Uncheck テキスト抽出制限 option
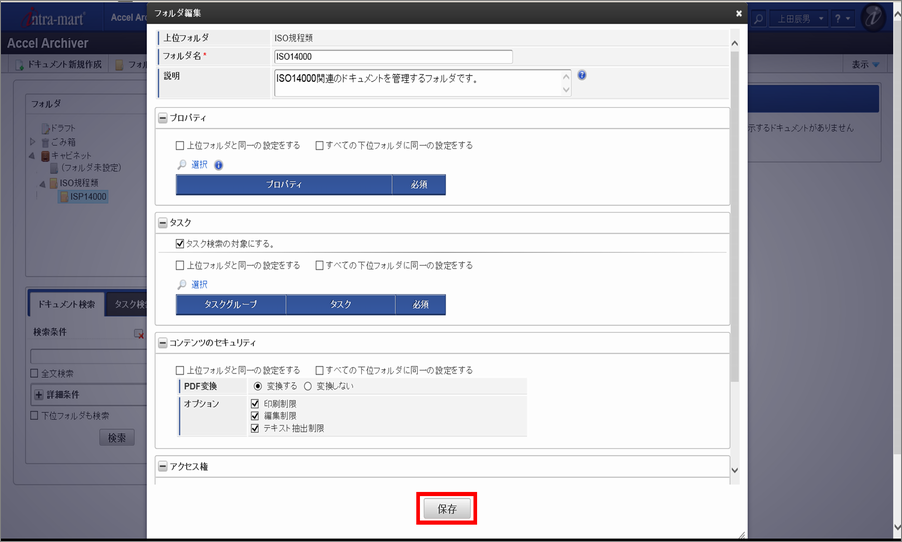 tap(255, 428)
